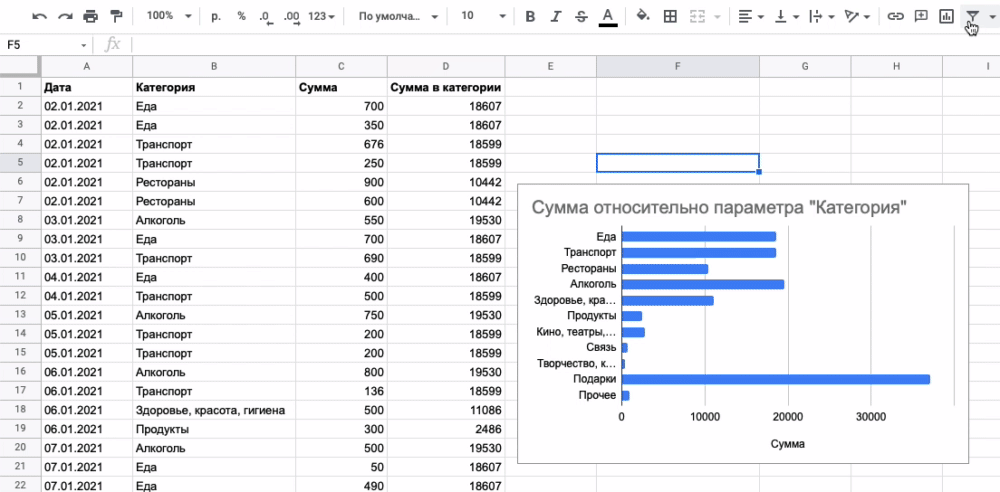Apply percent format with the % button
Viewport: 1000px width, 492px height.
point(241,17)
